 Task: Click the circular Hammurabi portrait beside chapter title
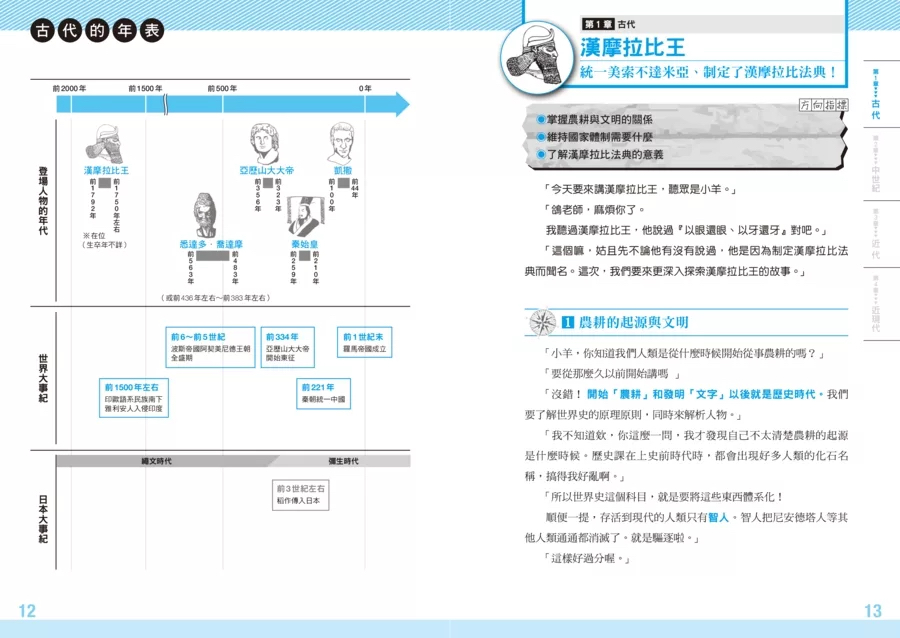(x=538, y=59)
